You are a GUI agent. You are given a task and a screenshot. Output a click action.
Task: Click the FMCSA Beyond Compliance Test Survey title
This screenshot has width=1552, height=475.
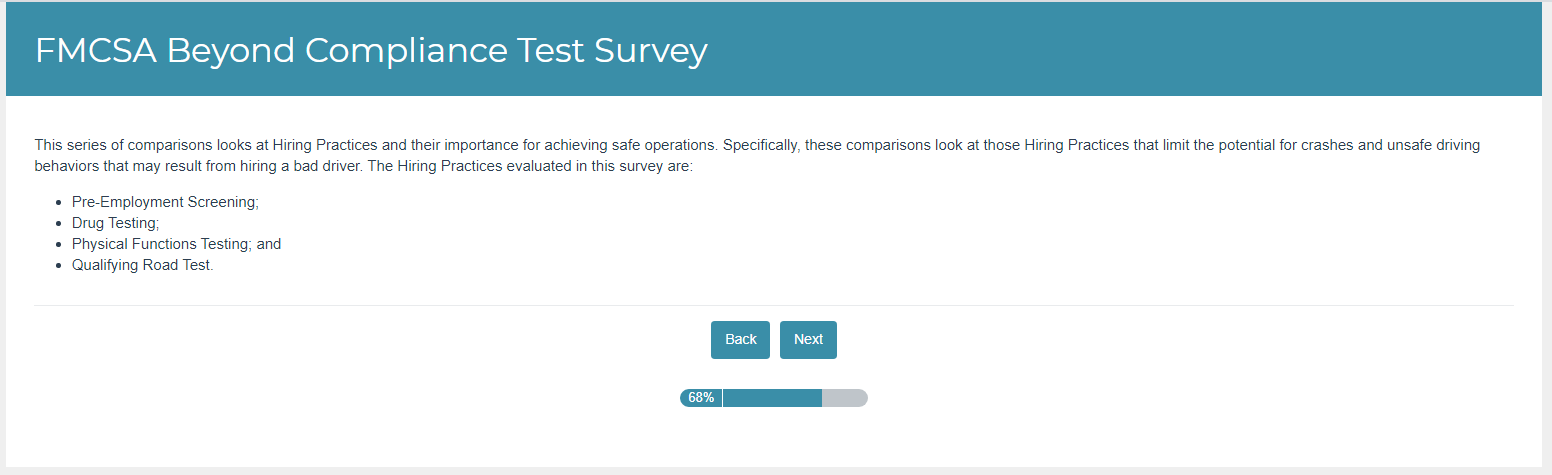point(371,50)
